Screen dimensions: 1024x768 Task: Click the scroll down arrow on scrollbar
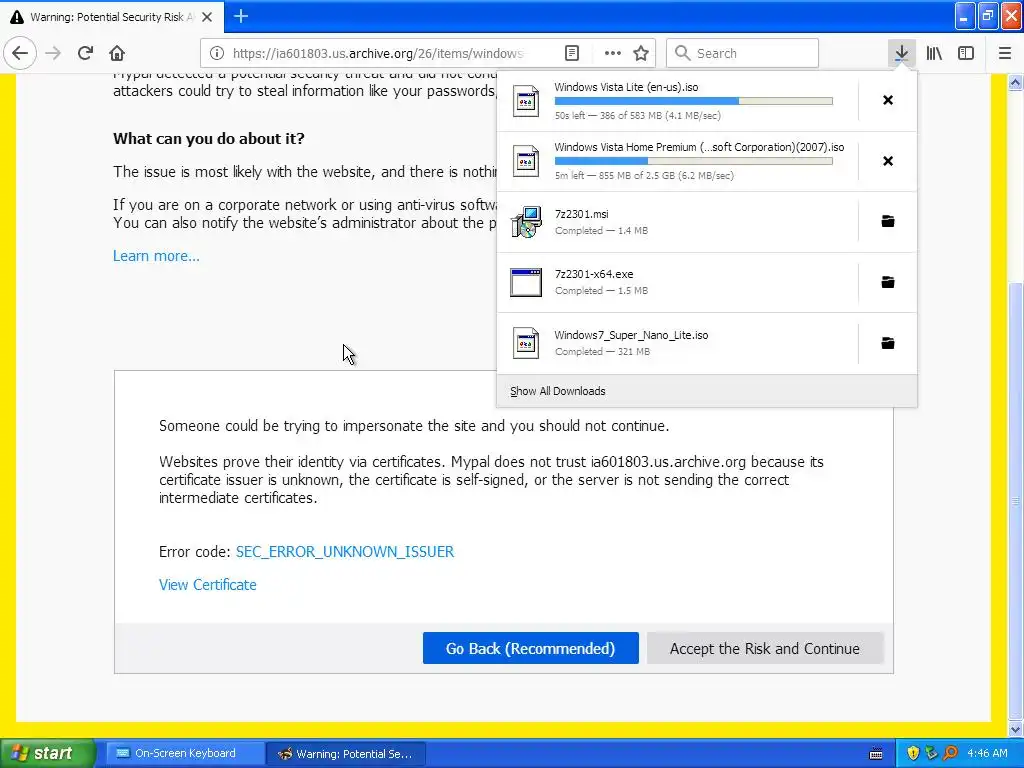pos(1016,729)
